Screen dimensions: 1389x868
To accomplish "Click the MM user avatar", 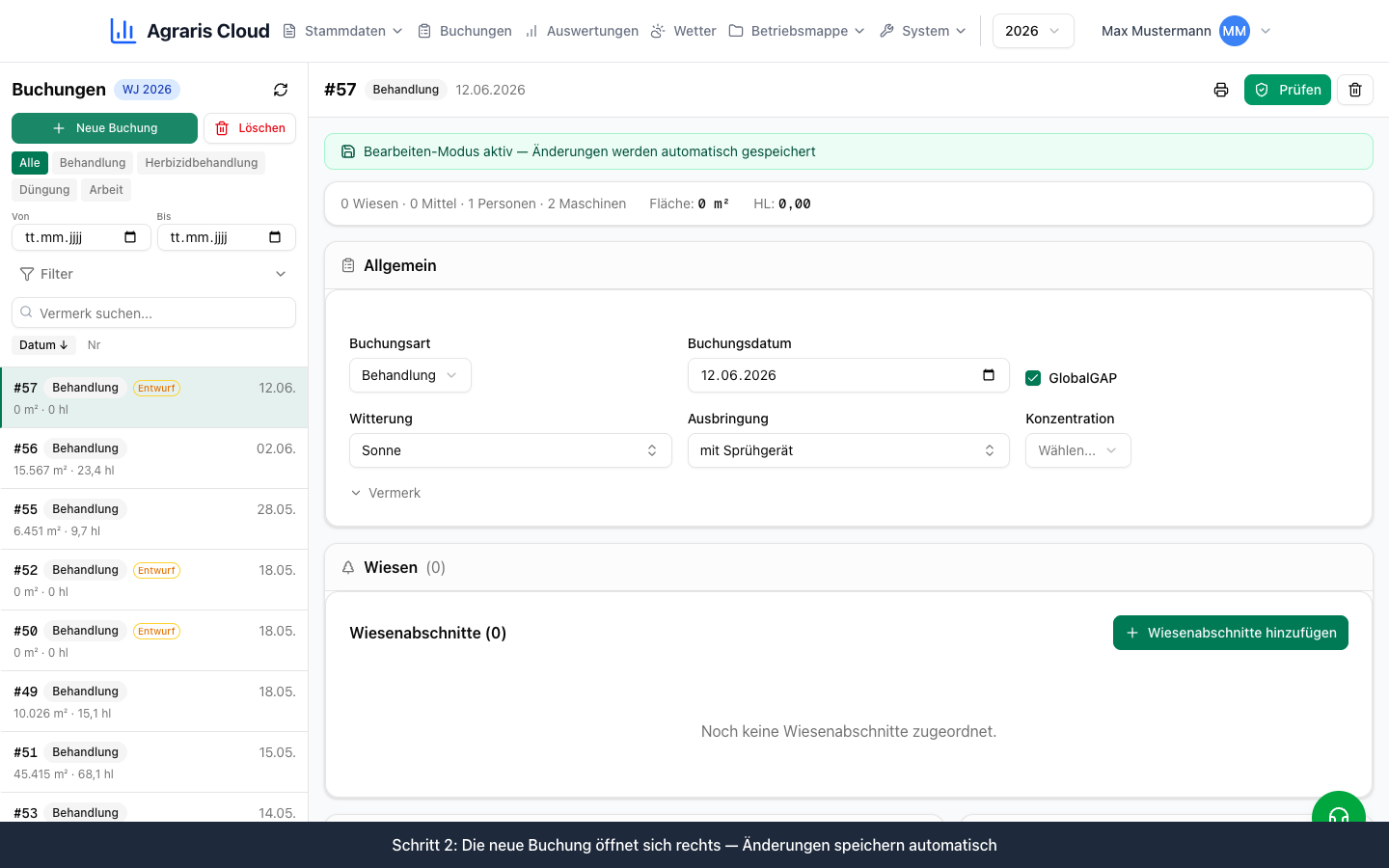I will pyautogui.click(x=1234, y=31).
